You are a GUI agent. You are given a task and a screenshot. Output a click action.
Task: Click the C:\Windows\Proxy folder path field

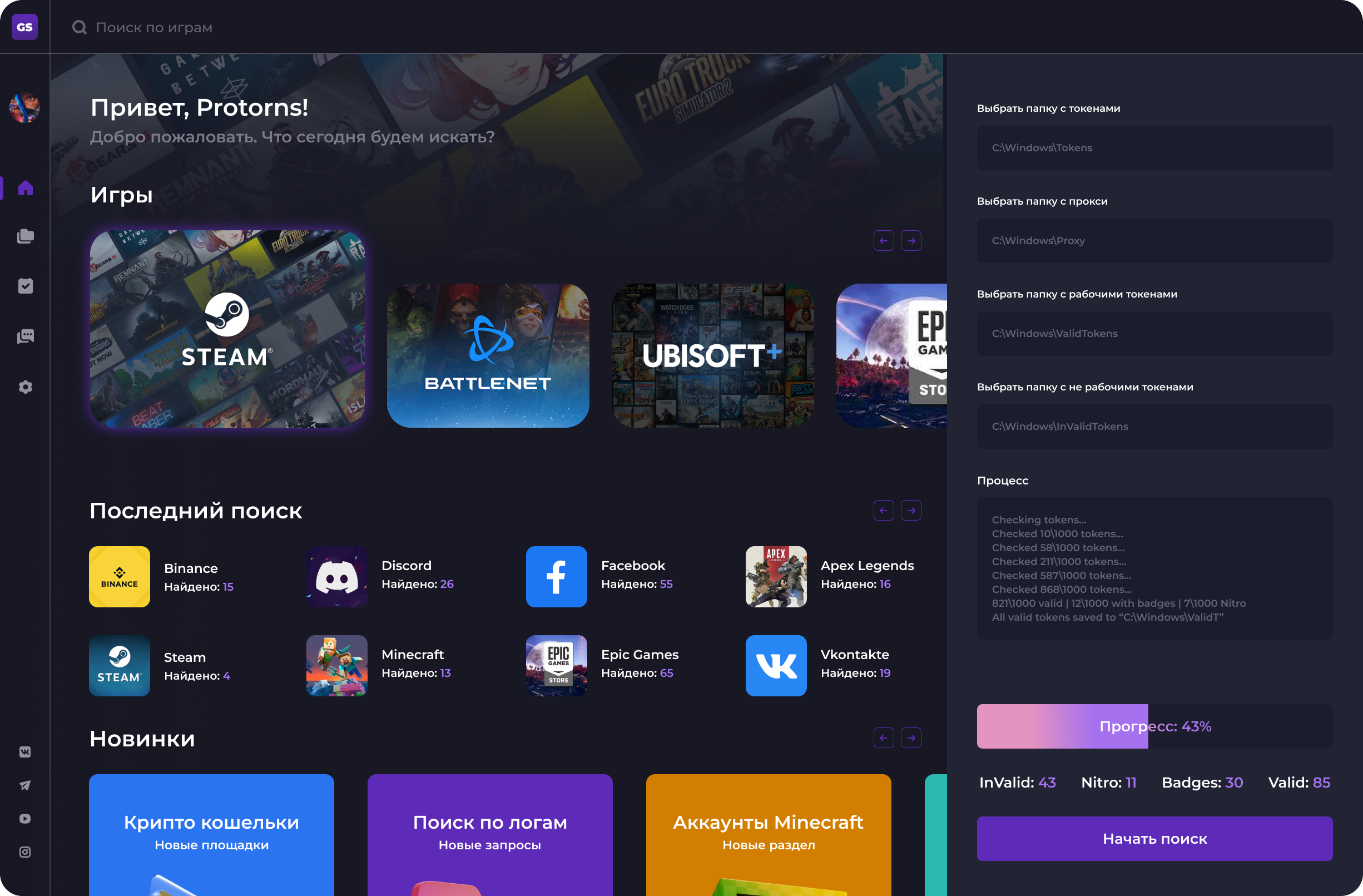[x=1154, y=241]
